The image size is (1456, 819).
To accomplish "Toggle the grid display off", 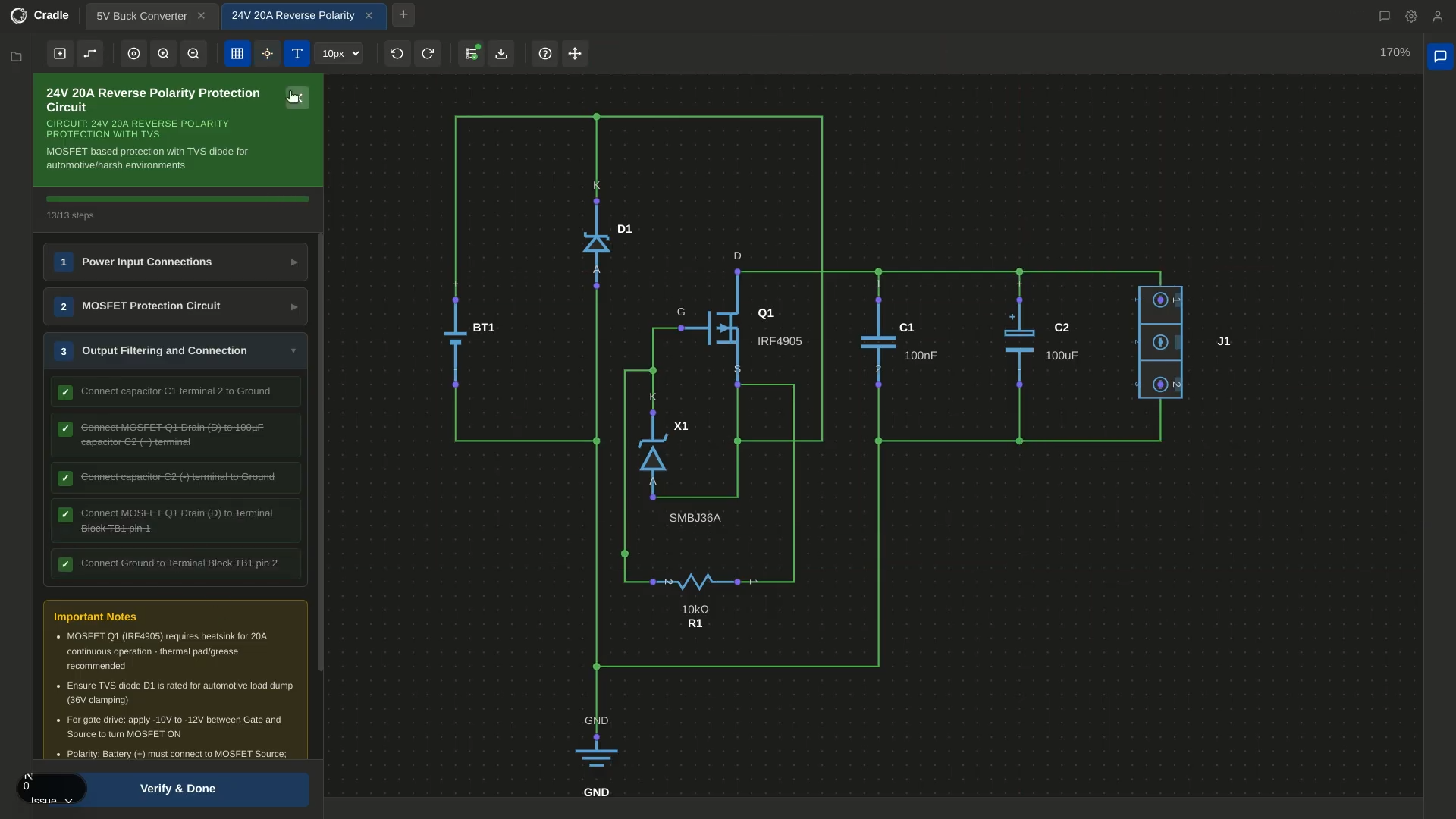I will coord(237,54).
